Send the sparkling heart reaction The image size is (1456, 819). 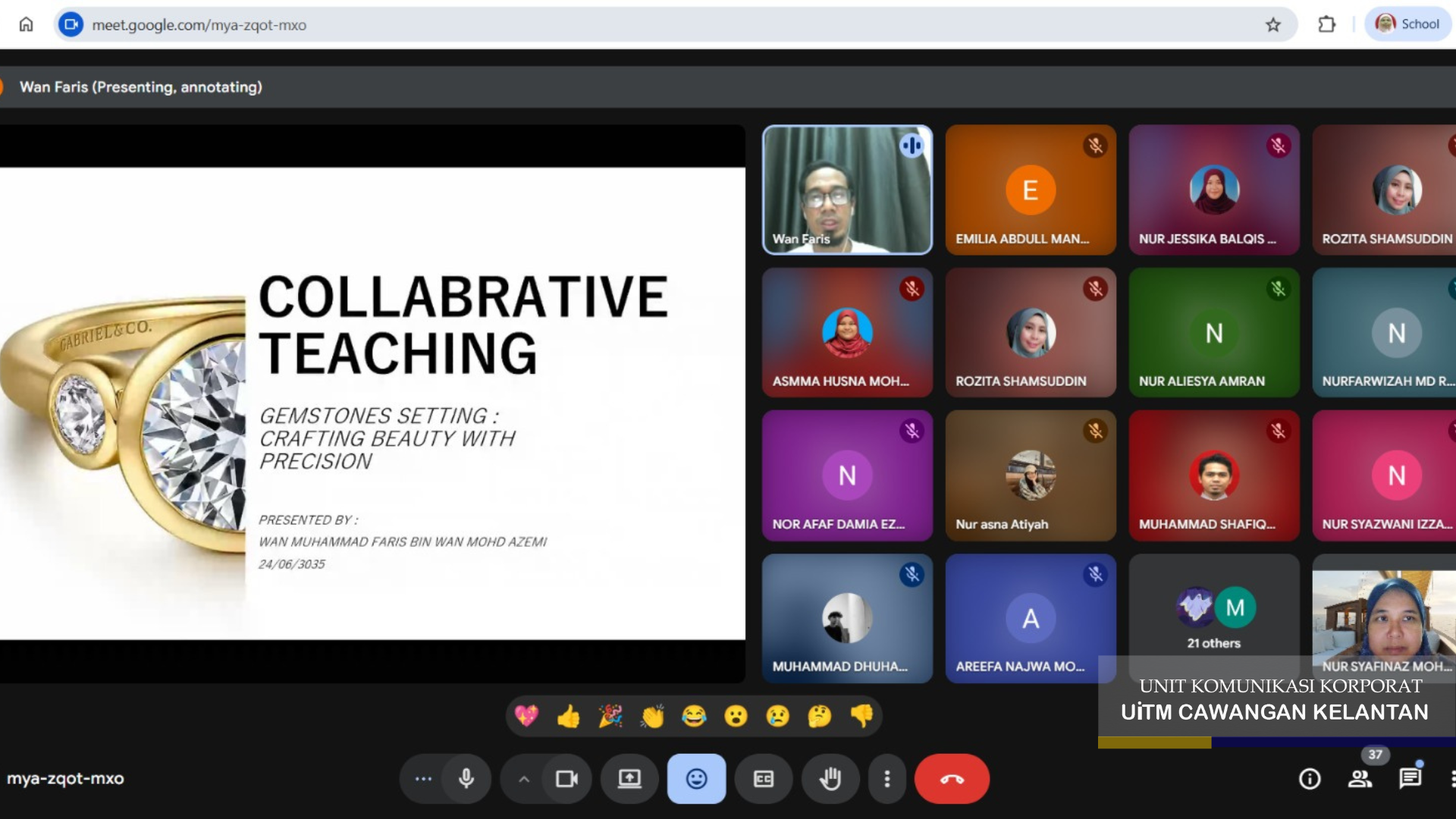tap(526, 716)
